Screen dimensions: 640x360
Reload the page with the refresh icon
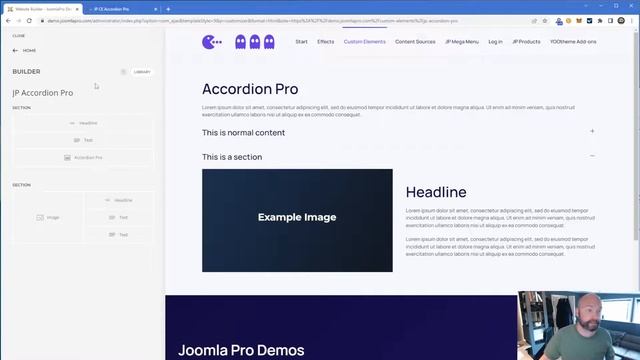pyautogui.click(x=29, y=21)
